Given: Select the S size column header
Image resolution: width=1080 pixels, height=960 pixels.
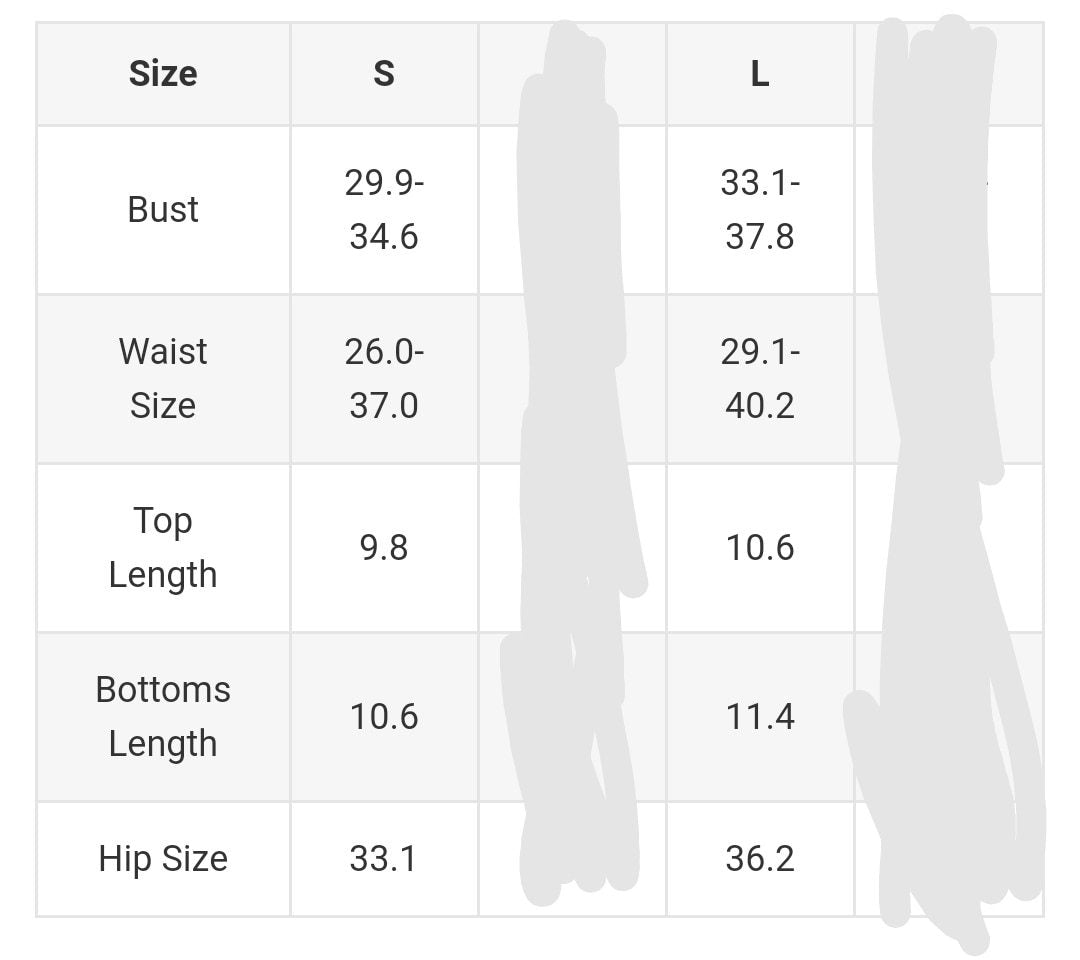Looking at the screenshot, I should click(384, 74).
